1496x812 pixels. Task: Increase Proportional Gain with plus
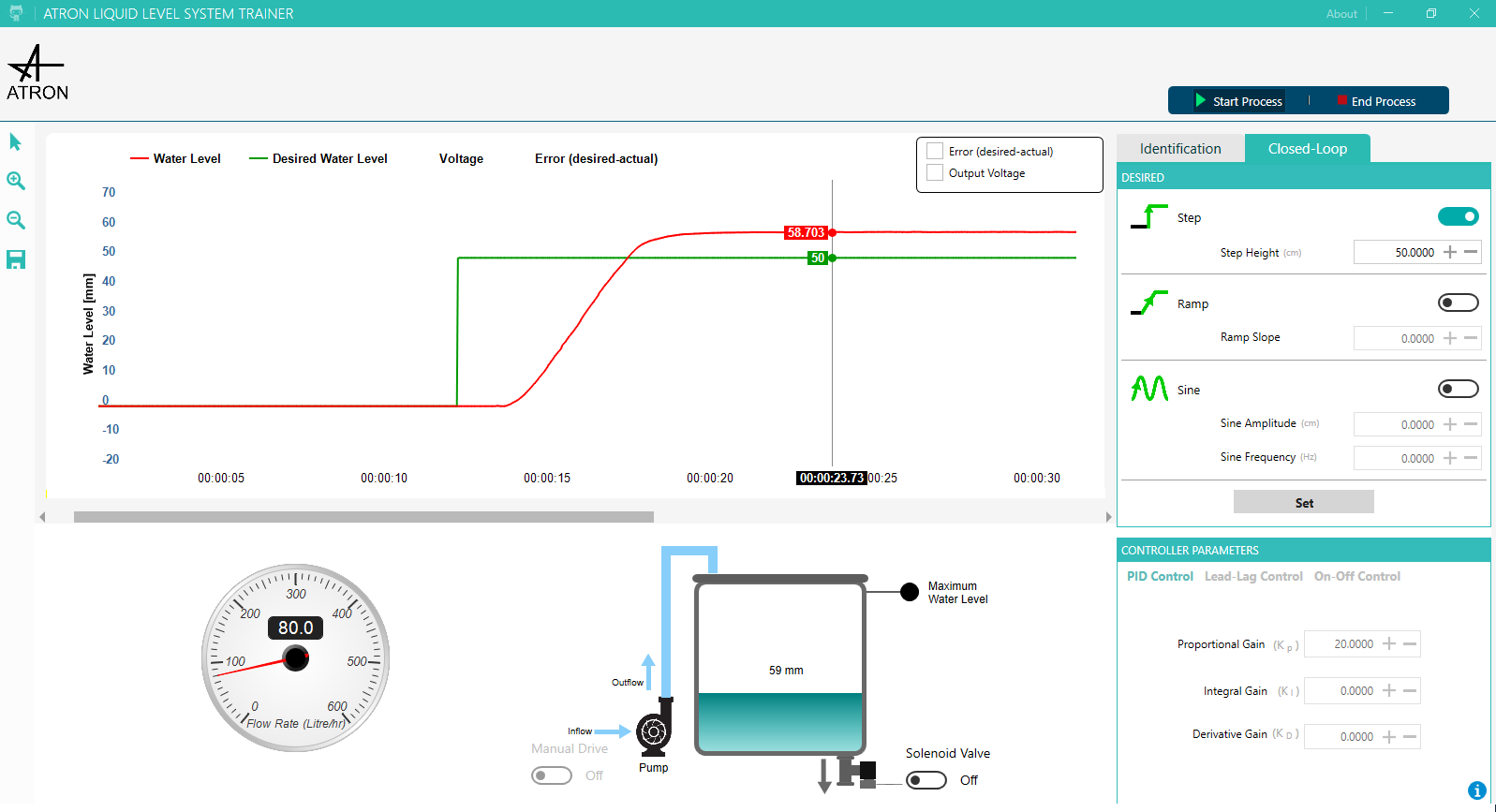pos(1389,643)
